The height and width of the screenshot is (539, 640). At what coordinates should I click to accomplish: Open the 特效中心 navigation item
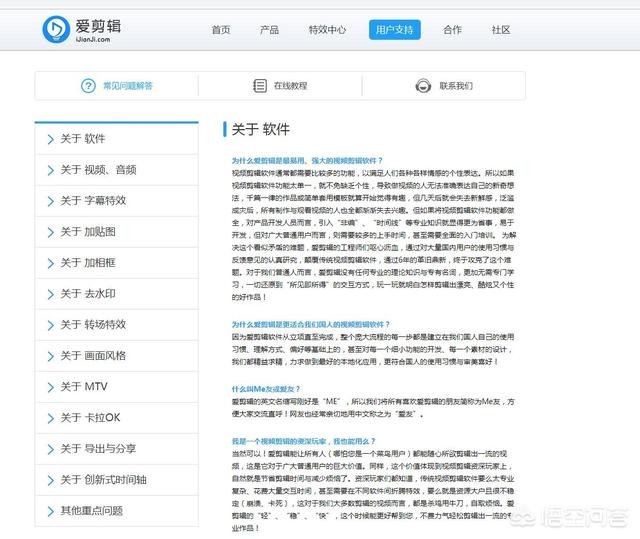327,30
